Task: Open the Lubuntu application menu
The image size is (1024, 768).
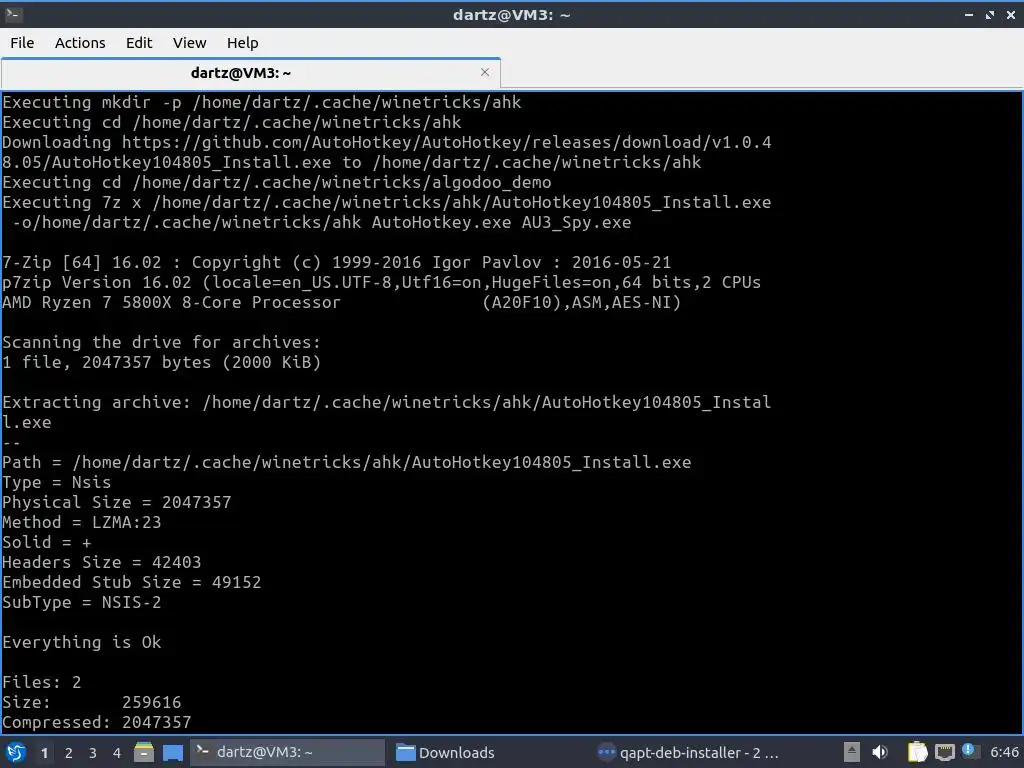Action: (16, 752)
